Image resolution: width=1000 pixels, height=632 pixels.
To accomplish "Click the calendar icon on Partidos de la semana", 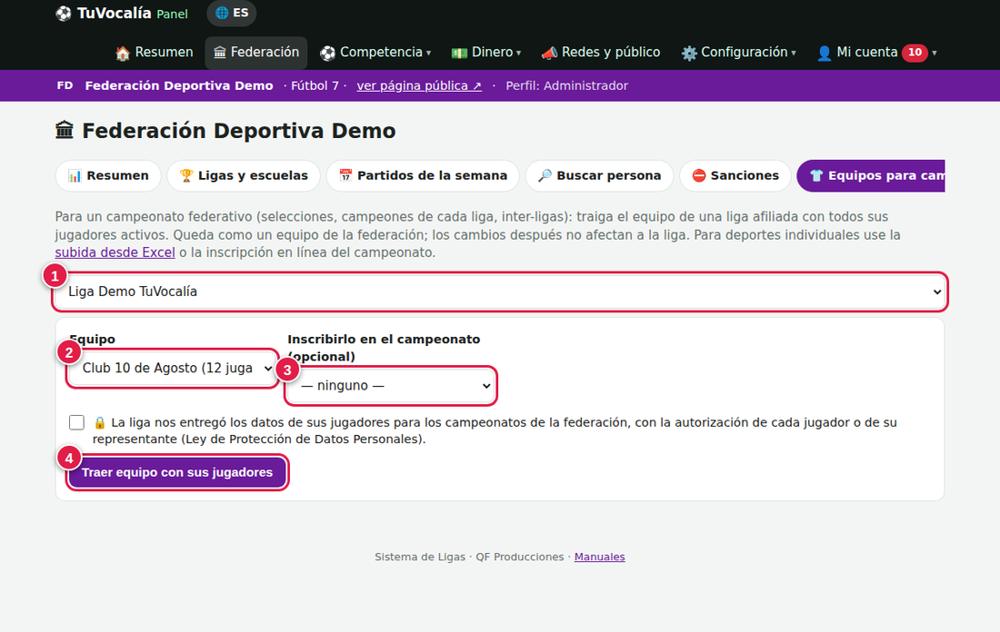I will pos(346,175).
